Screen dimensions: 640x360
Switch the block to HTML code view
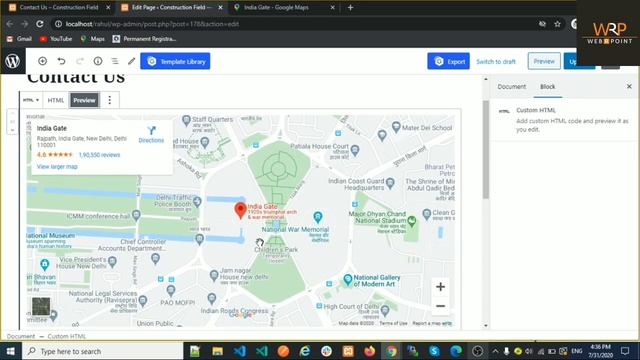pos(56,100)
